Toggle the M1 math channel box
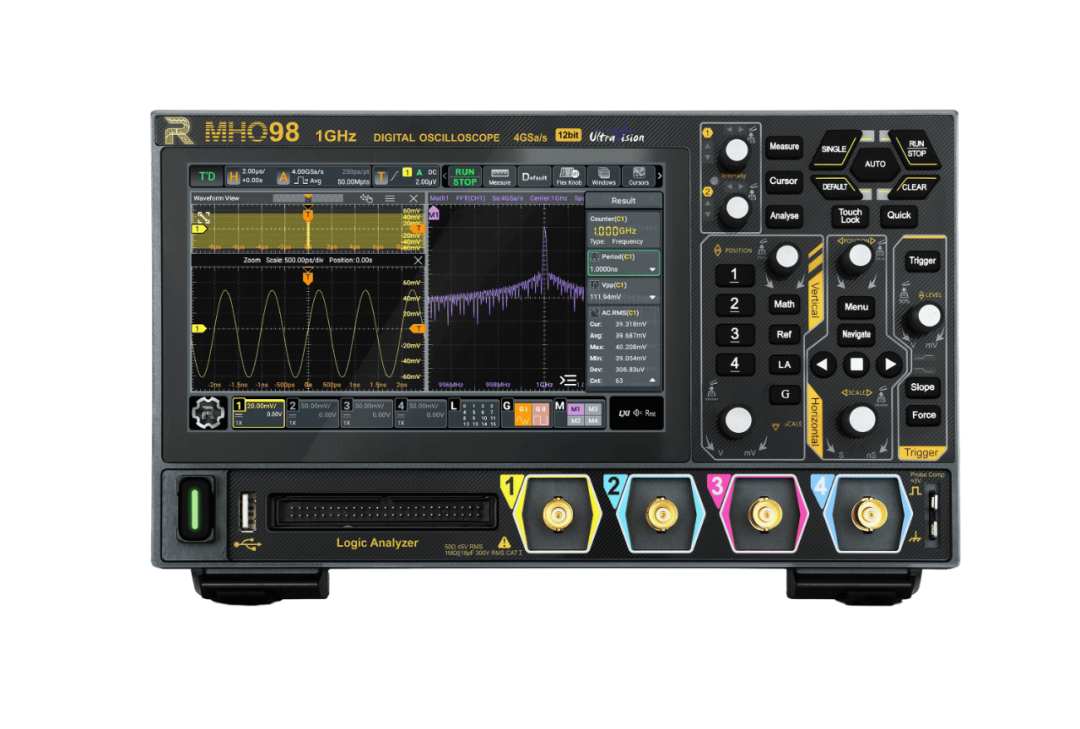The image size is (1080, 729). [576, 409]
